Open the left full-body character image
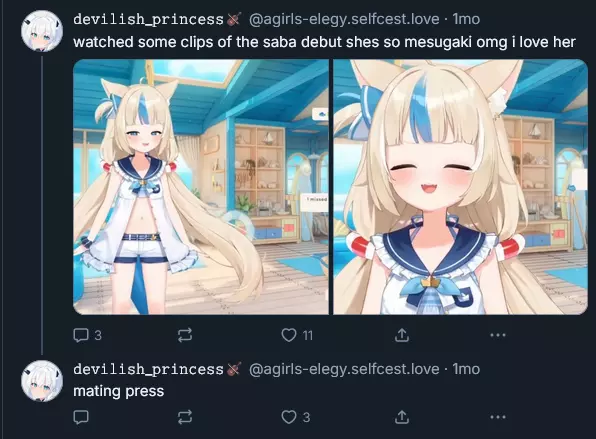 point(201,187)
